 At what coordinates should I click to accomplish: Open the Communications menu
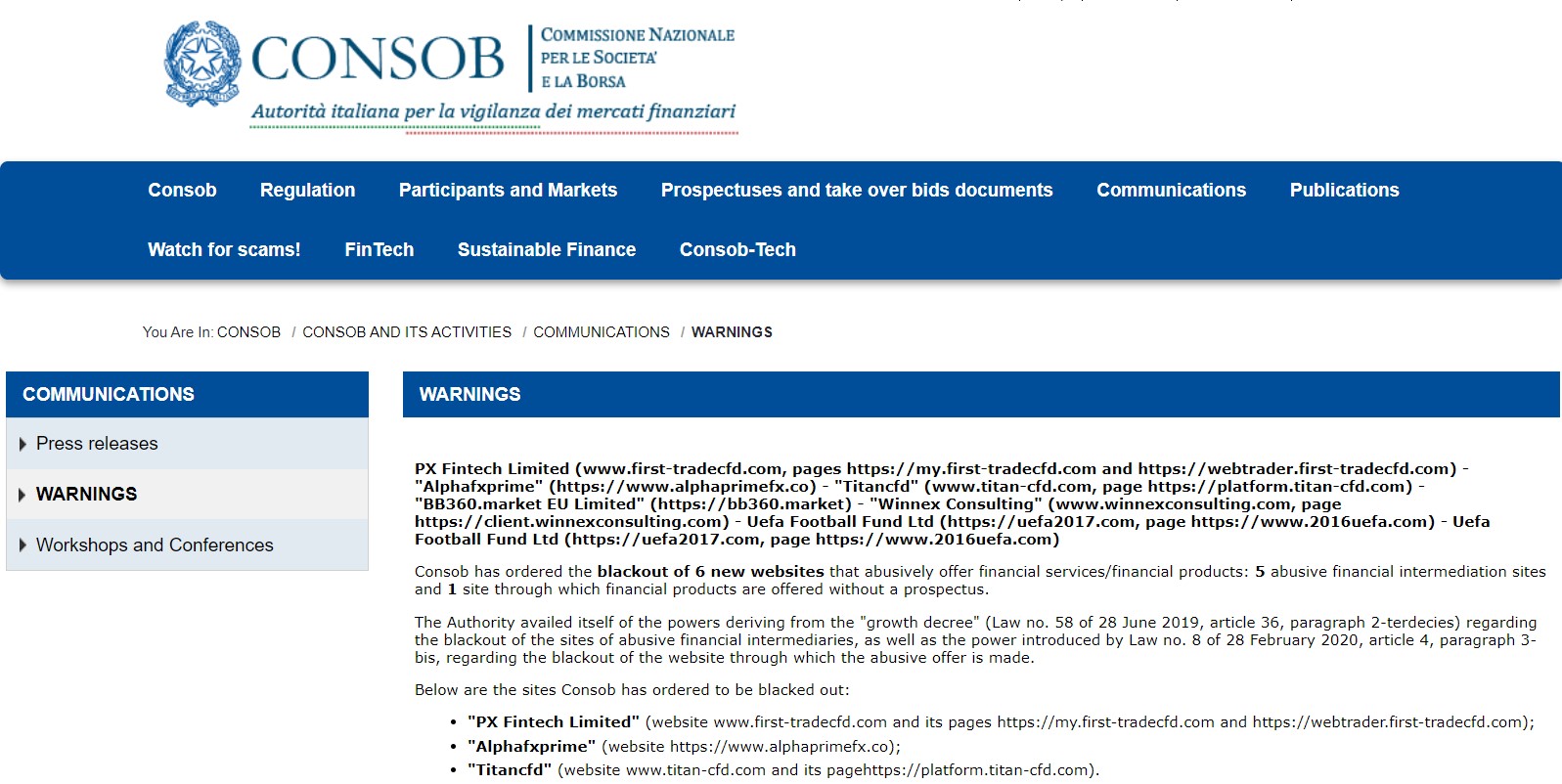(x=1171, y=191)
